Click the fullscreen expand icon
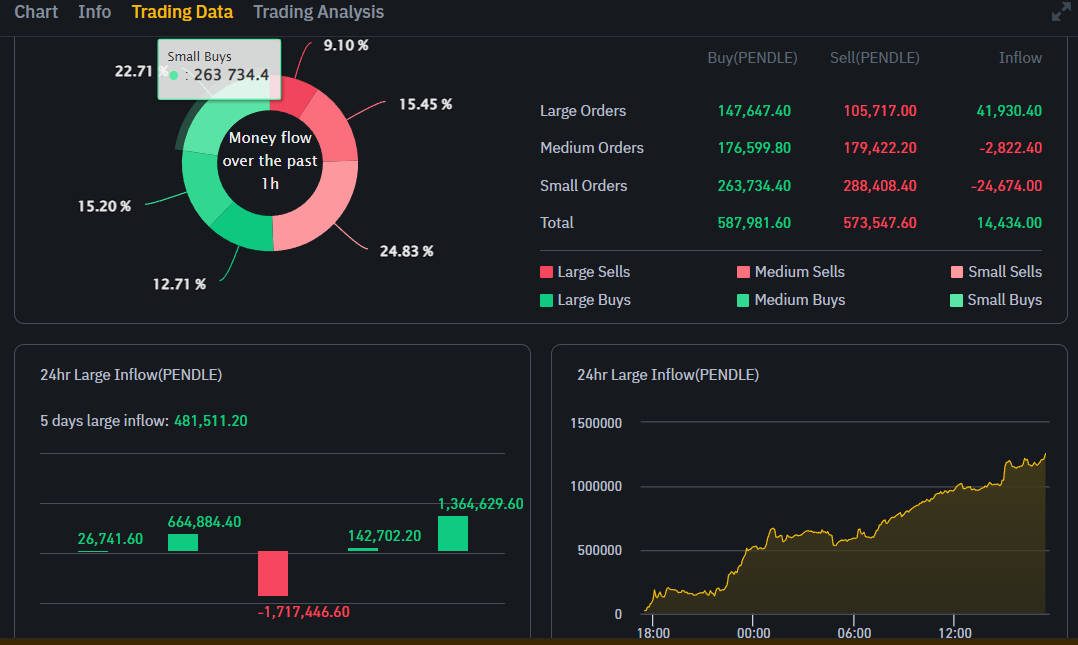The height and width of the screenshot is (645, 1078). tap(1062, 12)
